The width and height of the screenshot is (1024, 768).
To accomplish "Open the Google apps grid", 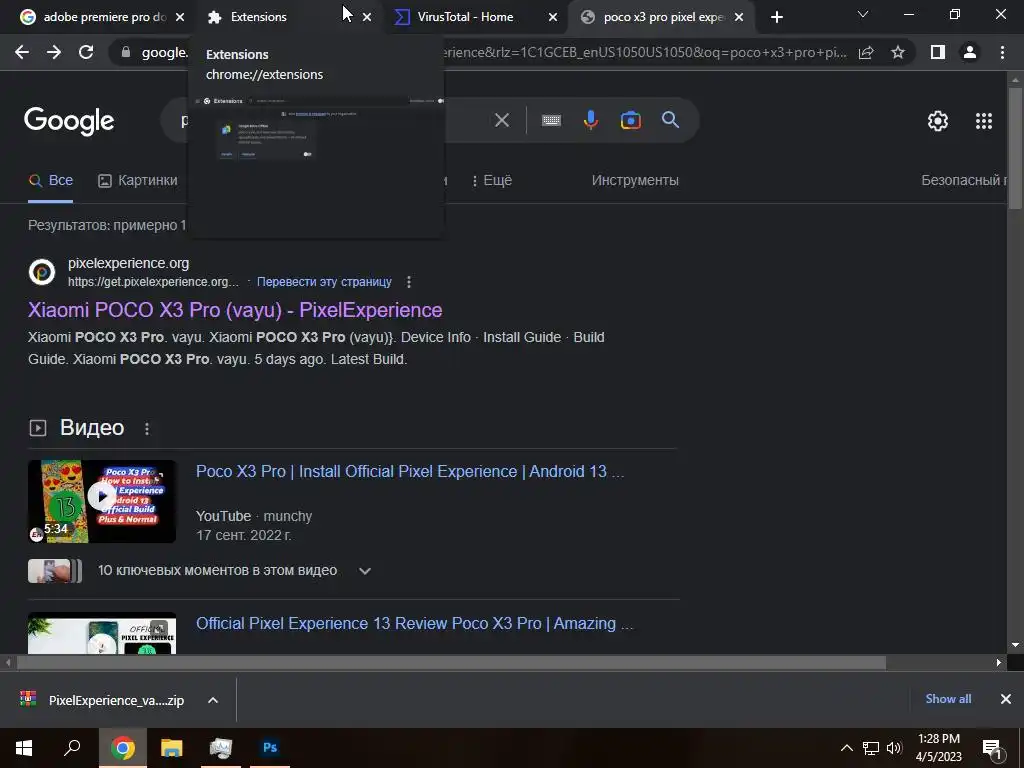I will pos(984,121).
